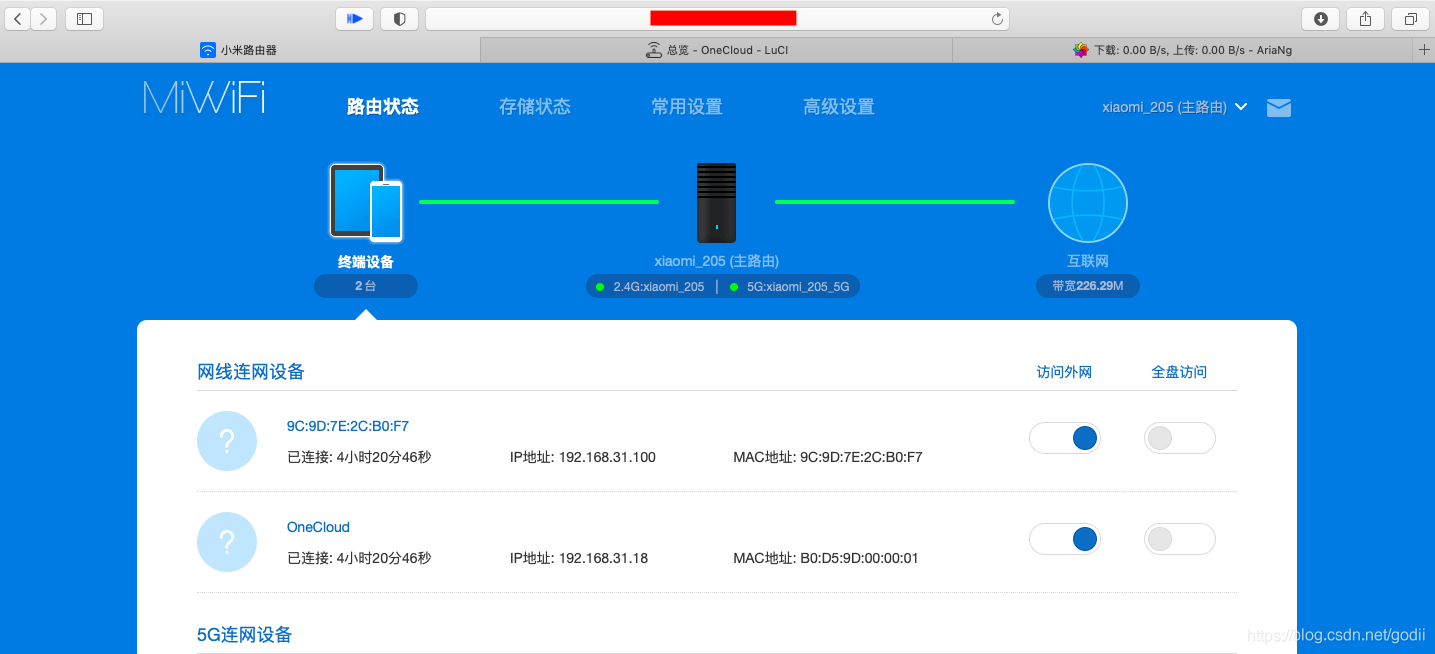The height and width of the screenshot is (654, 1435).
Task: Reload the page via the refresh icon
Action: click(x=996, y=19)
